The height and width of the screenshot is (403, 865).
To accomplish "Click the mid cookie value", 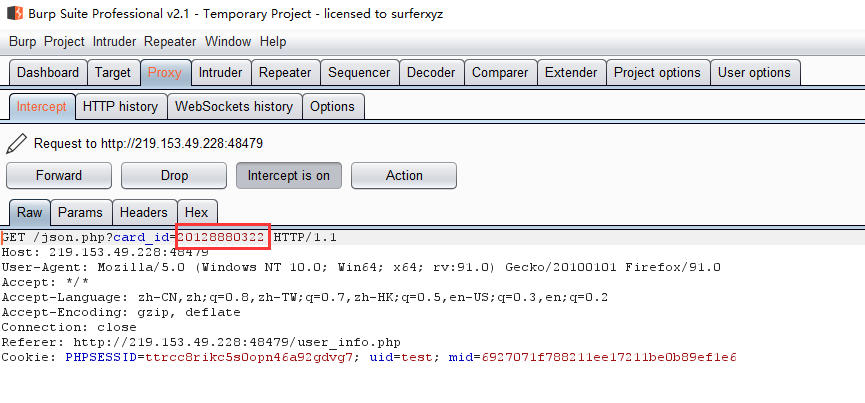I will click(609, 357).
